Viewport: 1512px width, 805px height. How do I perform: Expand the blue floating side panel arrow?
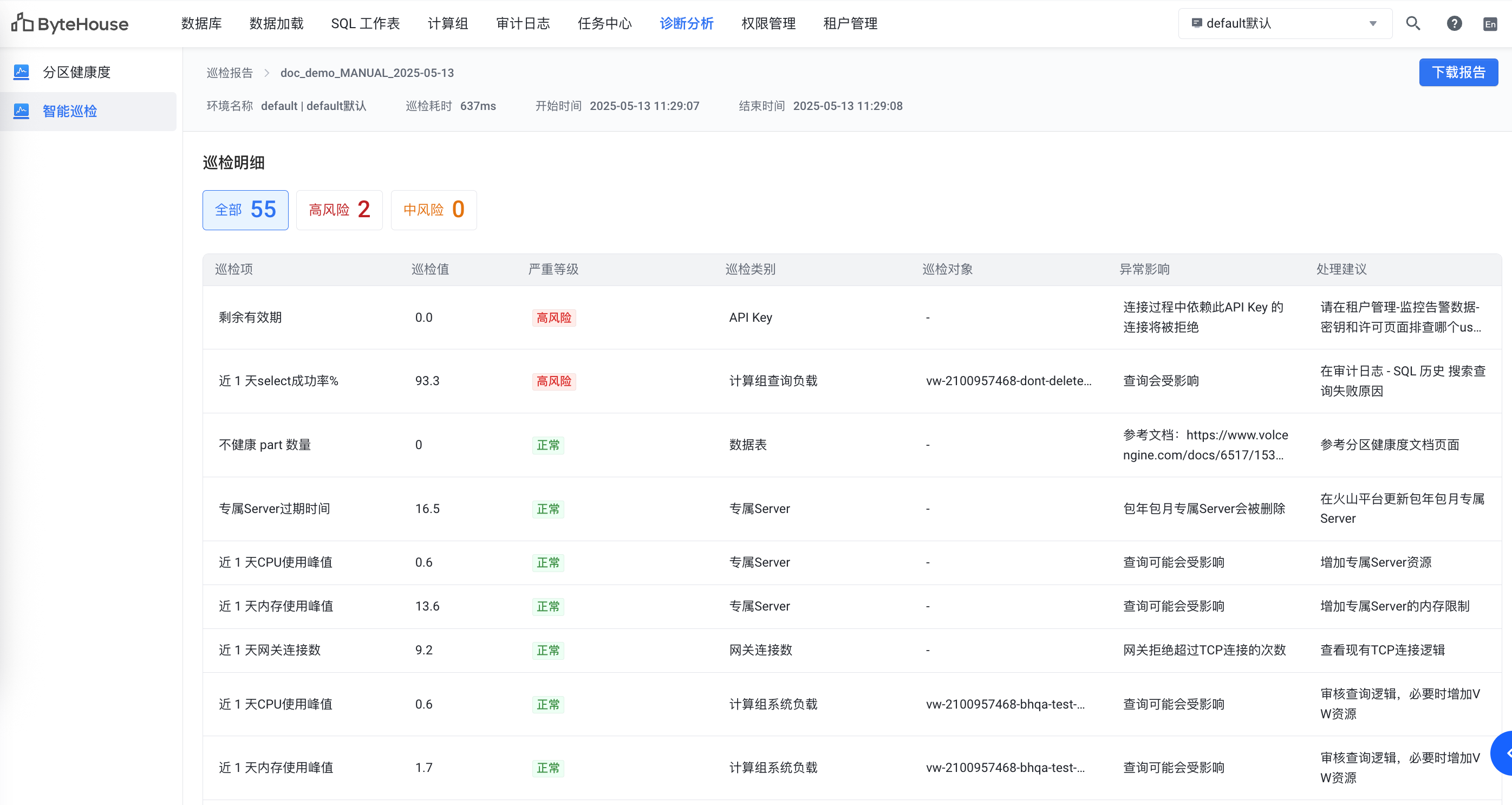1503,754
